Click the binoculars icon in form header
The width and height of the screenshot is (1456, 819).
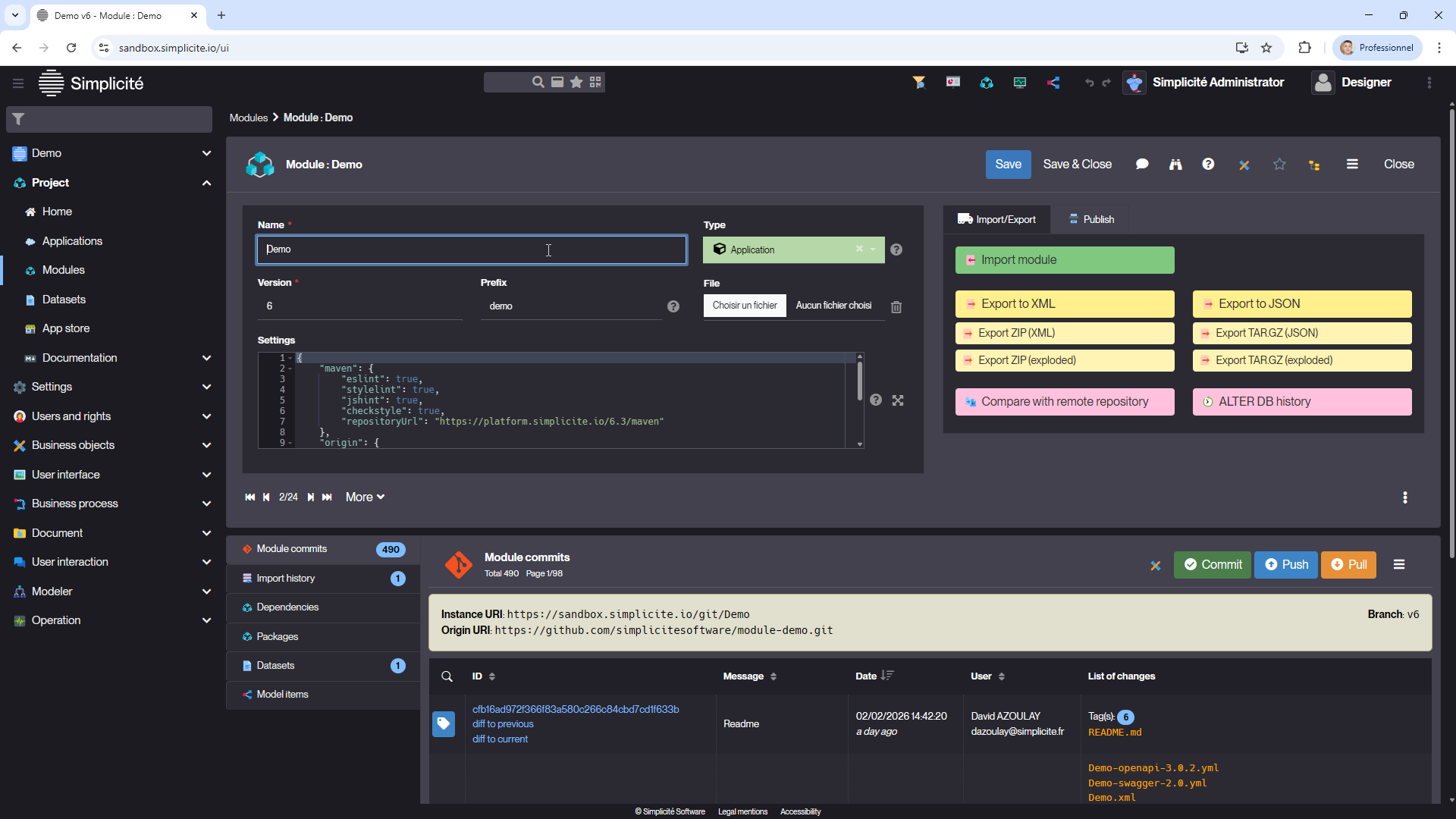pyautogui.click(x=1175, y=165)
